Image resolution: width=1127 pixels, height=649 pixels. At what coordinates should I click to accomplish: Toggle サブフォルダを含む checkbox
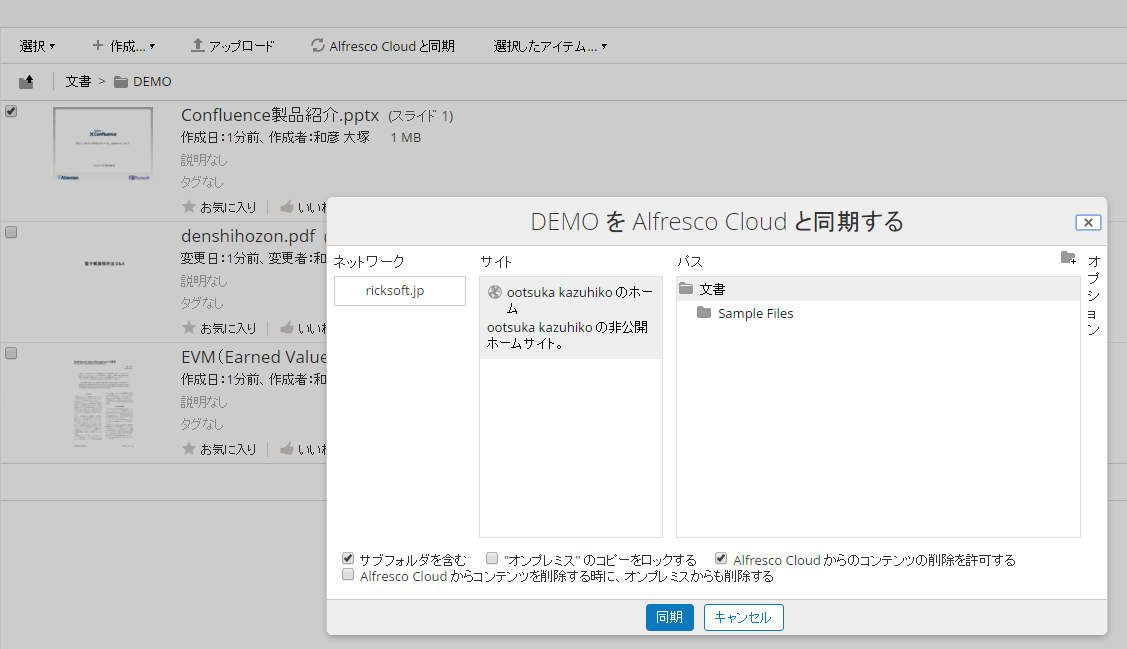(348, 558)
